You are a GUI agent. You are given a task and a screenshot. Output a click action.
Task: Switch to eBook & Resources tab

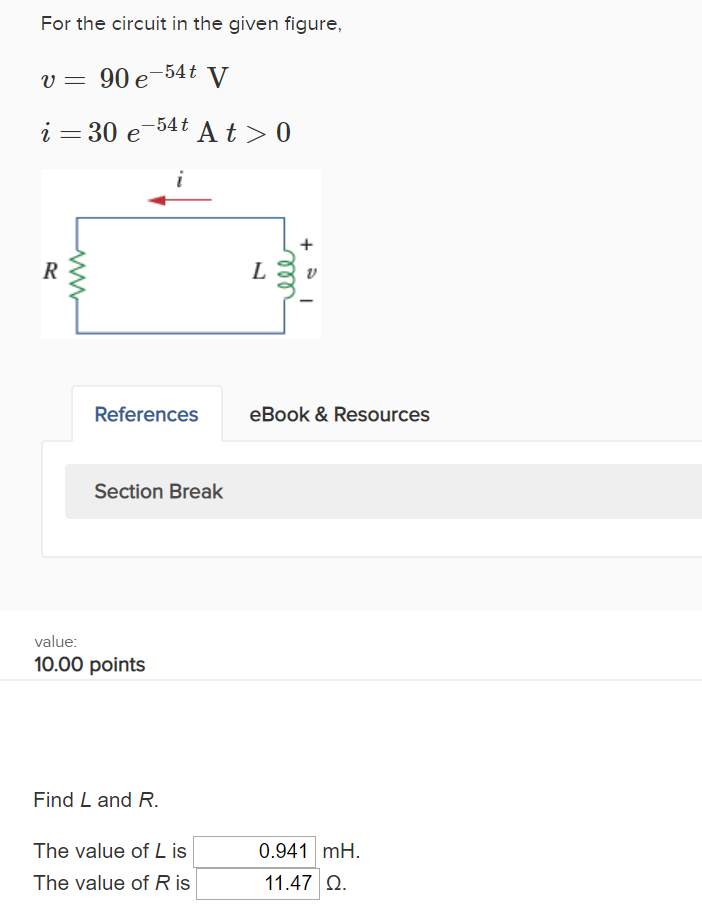(x=339, y=414)
